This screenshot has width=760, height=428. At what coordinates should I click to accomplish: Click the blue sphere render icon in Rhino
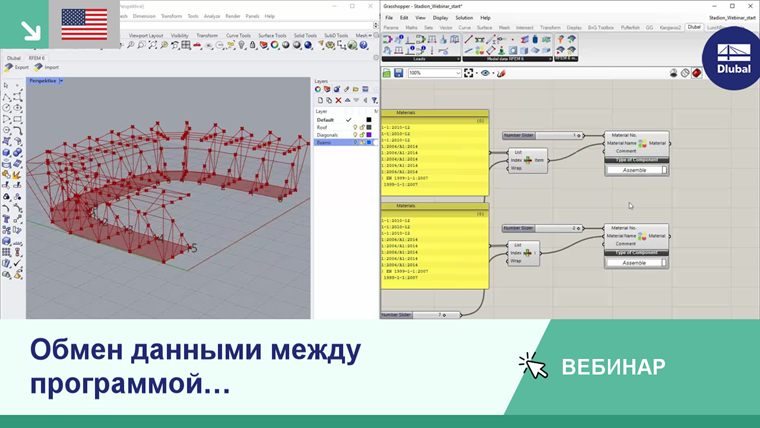308,45
